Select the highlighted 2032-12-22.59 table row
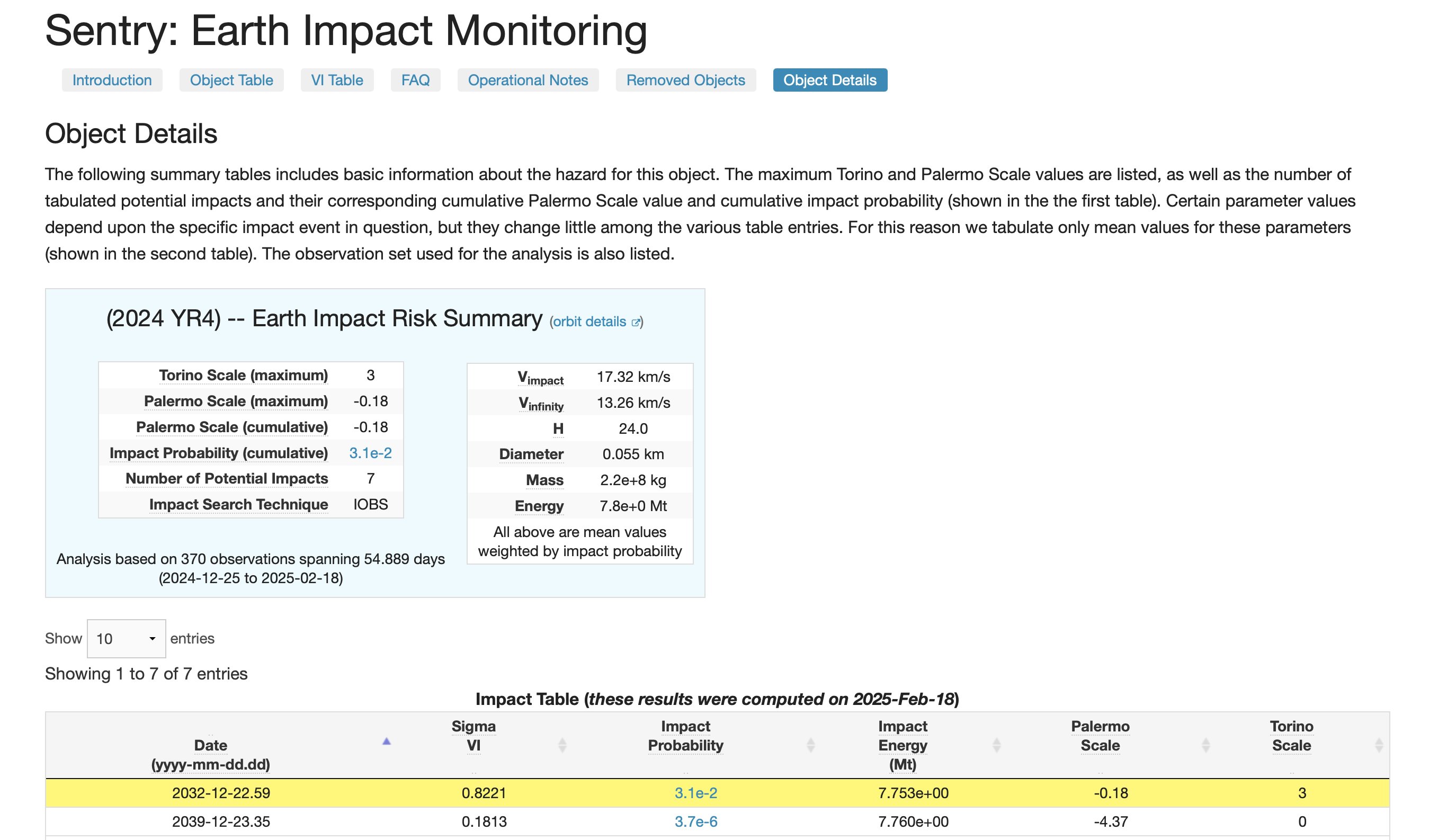 pyautogui.click(x=221, y=793)
